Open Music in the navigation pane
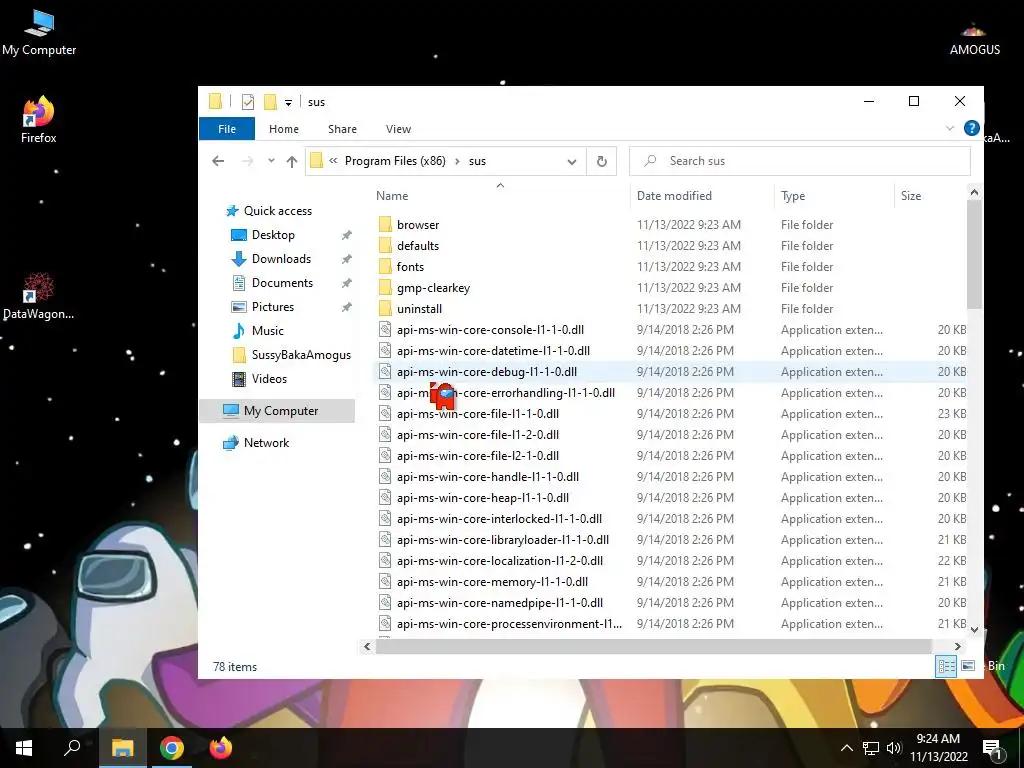Viewport: 1024px width, 768px height. (267, 331)
